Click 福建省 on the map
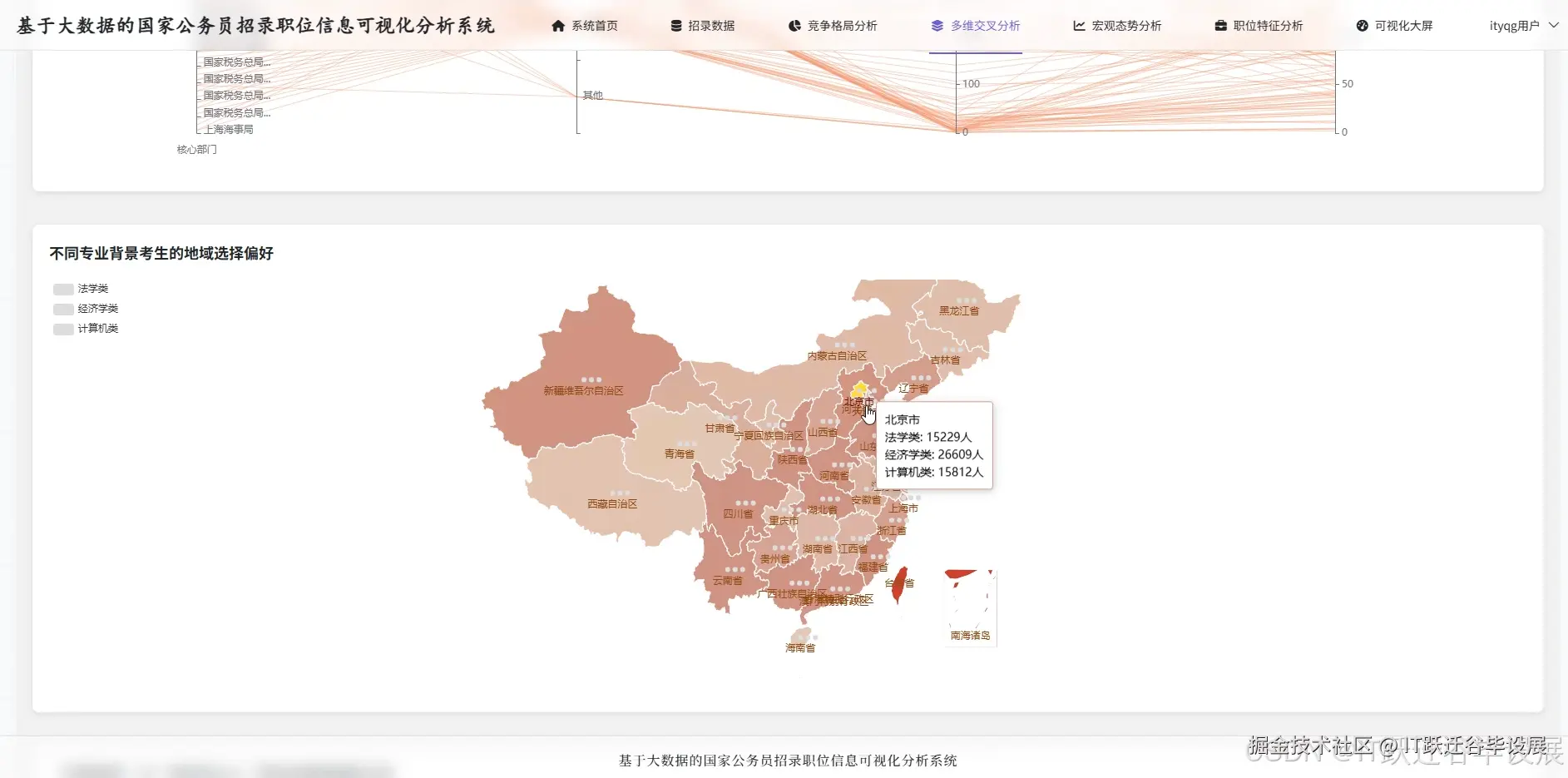The image size is (1568, 778). (x=873, y=567)
